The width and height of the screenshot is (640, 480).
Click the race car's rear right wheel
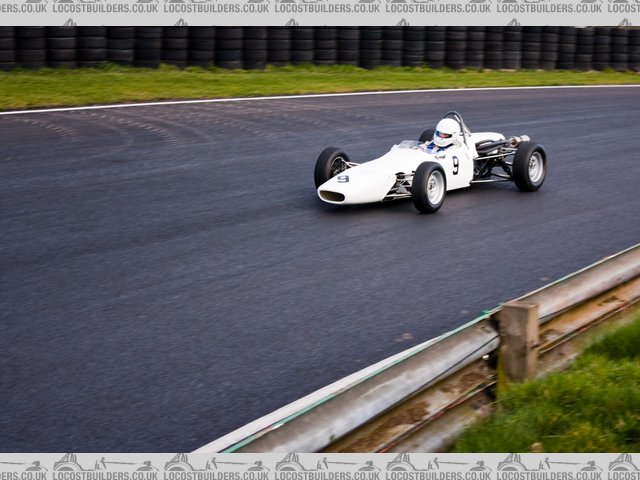point(529,166)
